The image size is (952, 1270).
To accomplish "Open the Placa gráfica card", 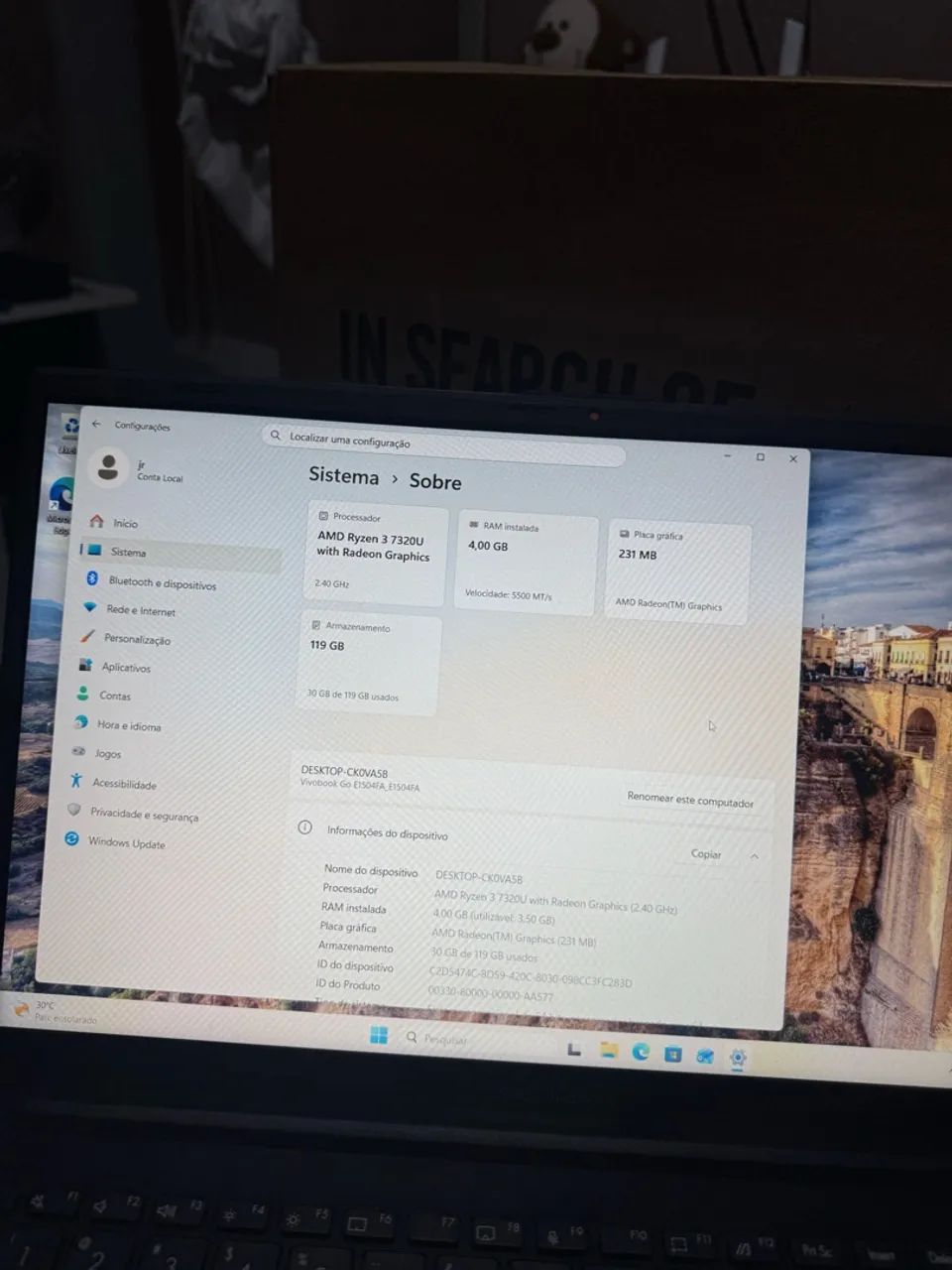I will pyautogui.click(x=678, y=571).
